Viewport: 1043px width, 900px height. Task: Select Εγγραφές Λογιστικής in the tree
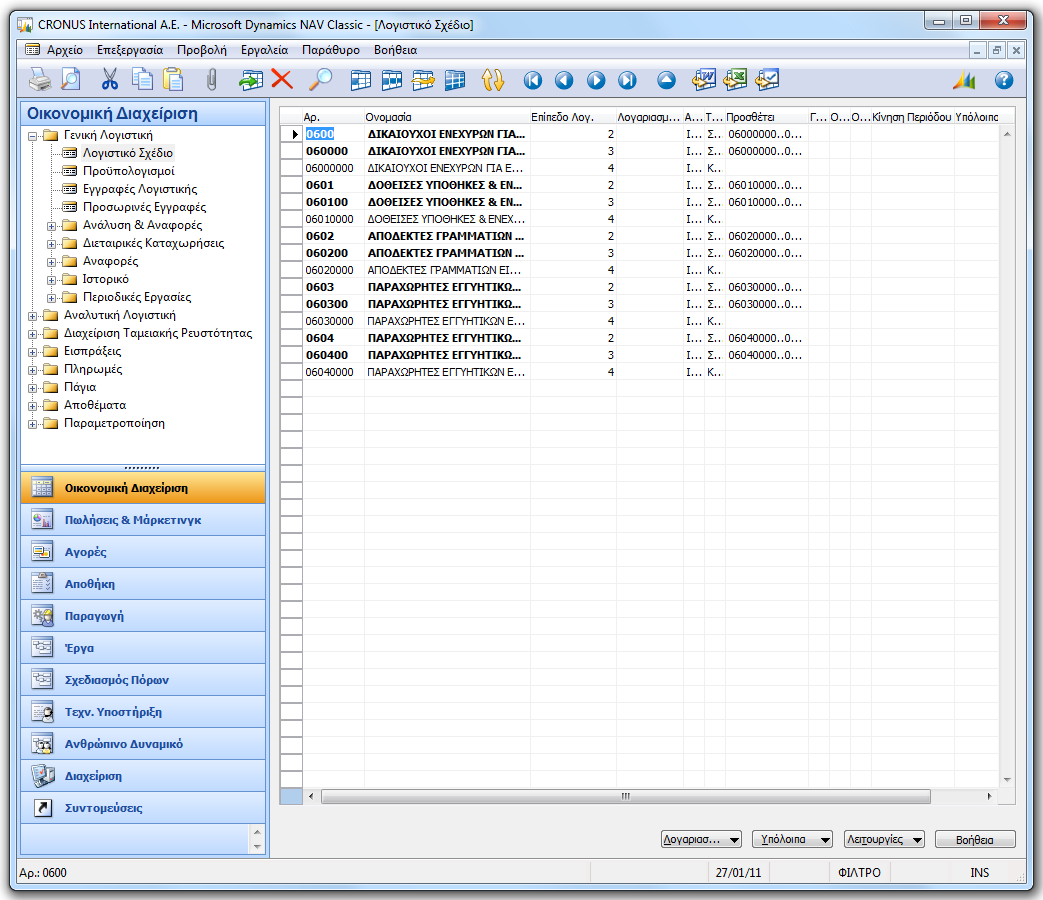(140, 189)
